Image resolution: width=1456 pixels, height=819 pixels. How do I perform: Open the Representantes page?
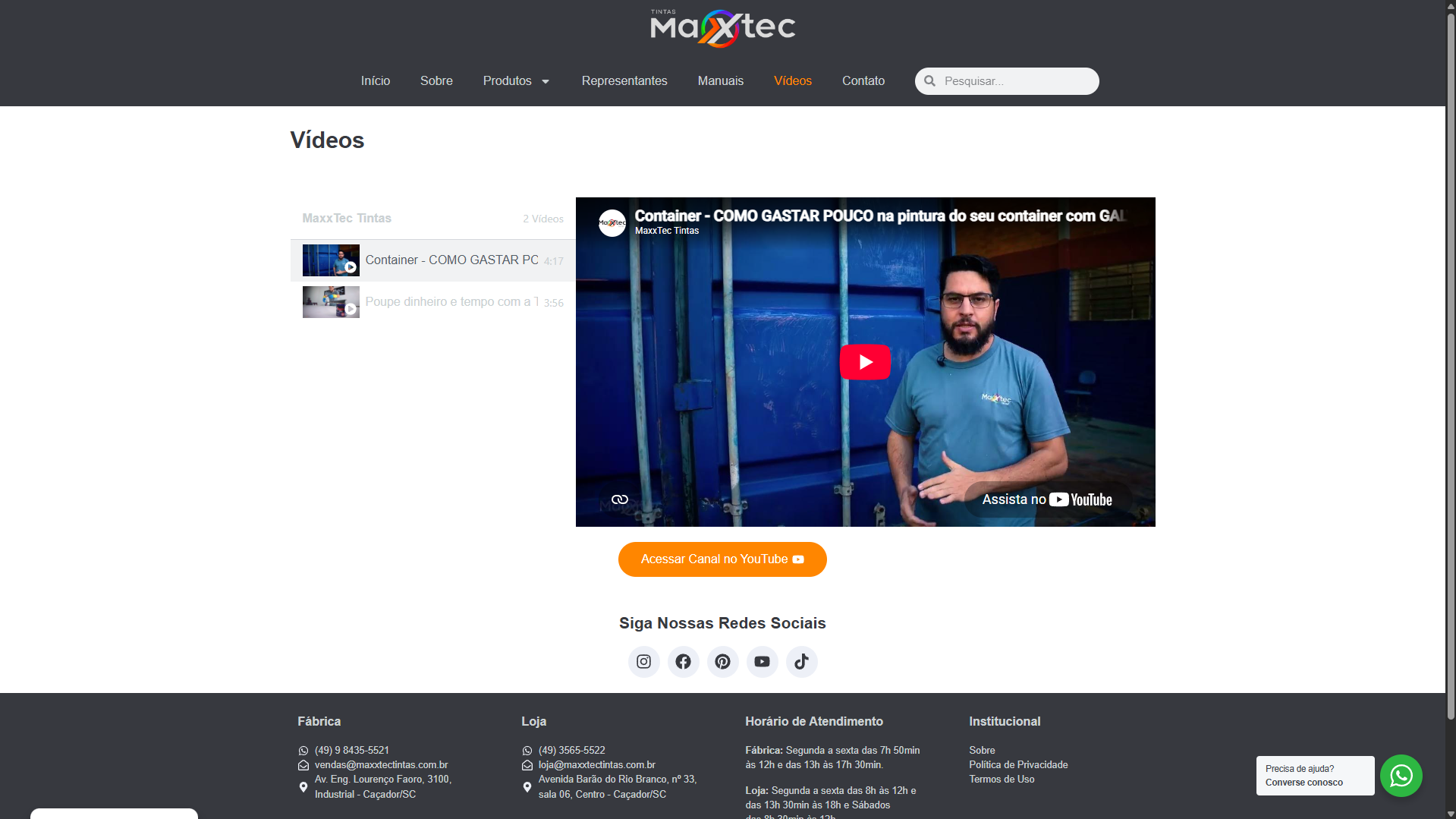624,81
